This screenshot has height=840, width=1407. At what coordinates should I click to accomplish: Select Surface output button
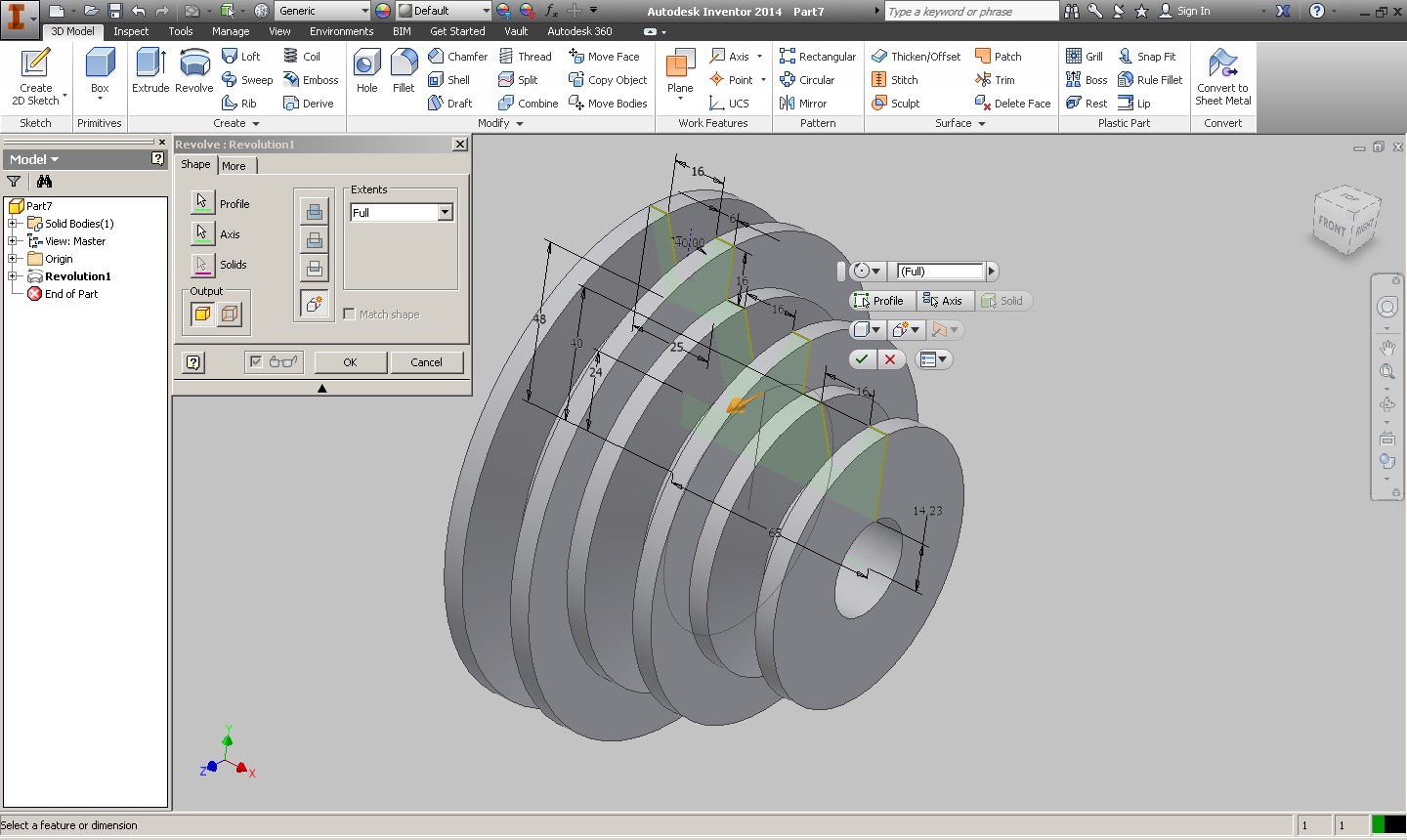pyautogui.click(x=230, y=314)
